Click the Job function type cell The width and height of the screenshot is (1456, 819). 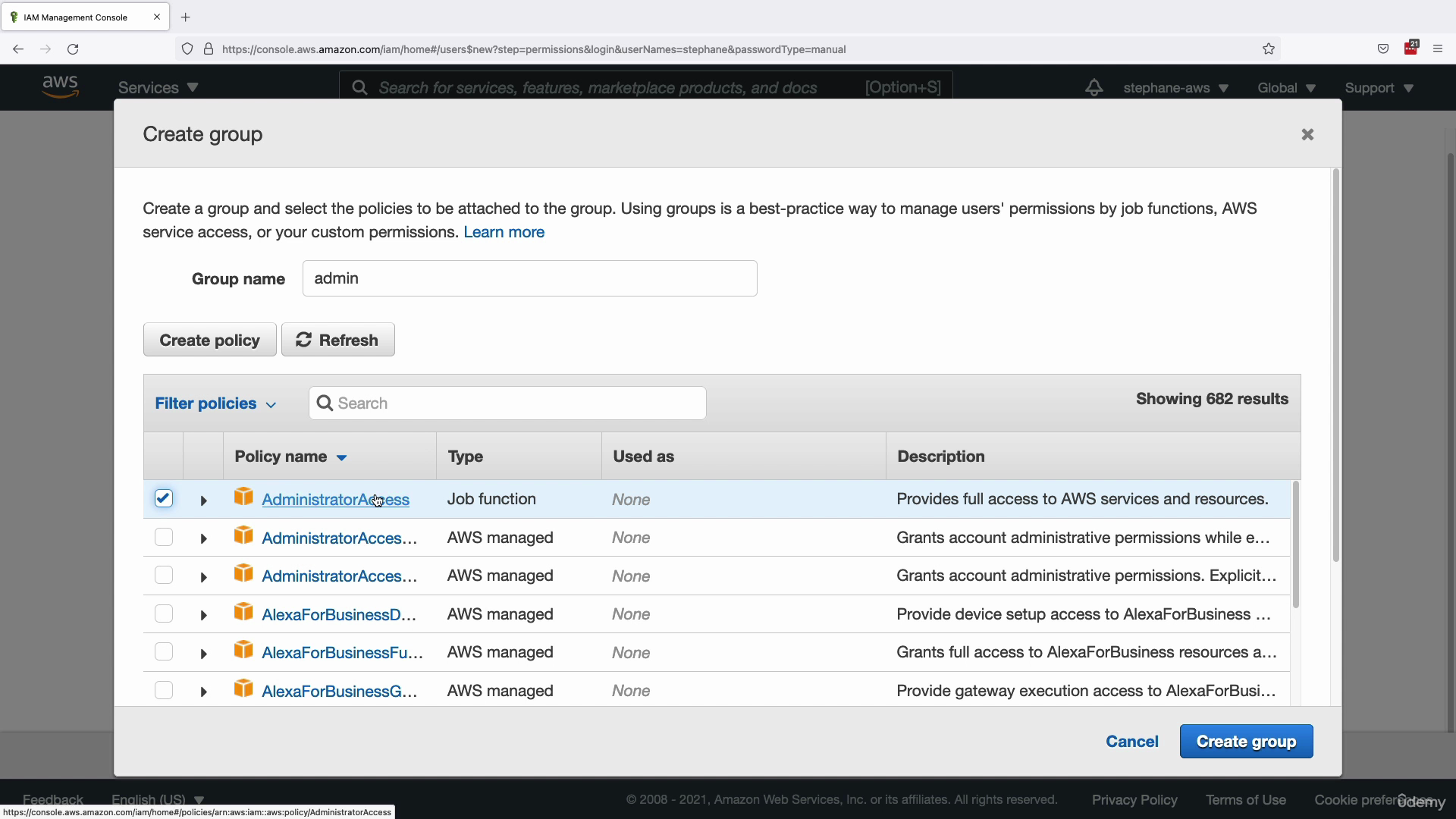491,499
